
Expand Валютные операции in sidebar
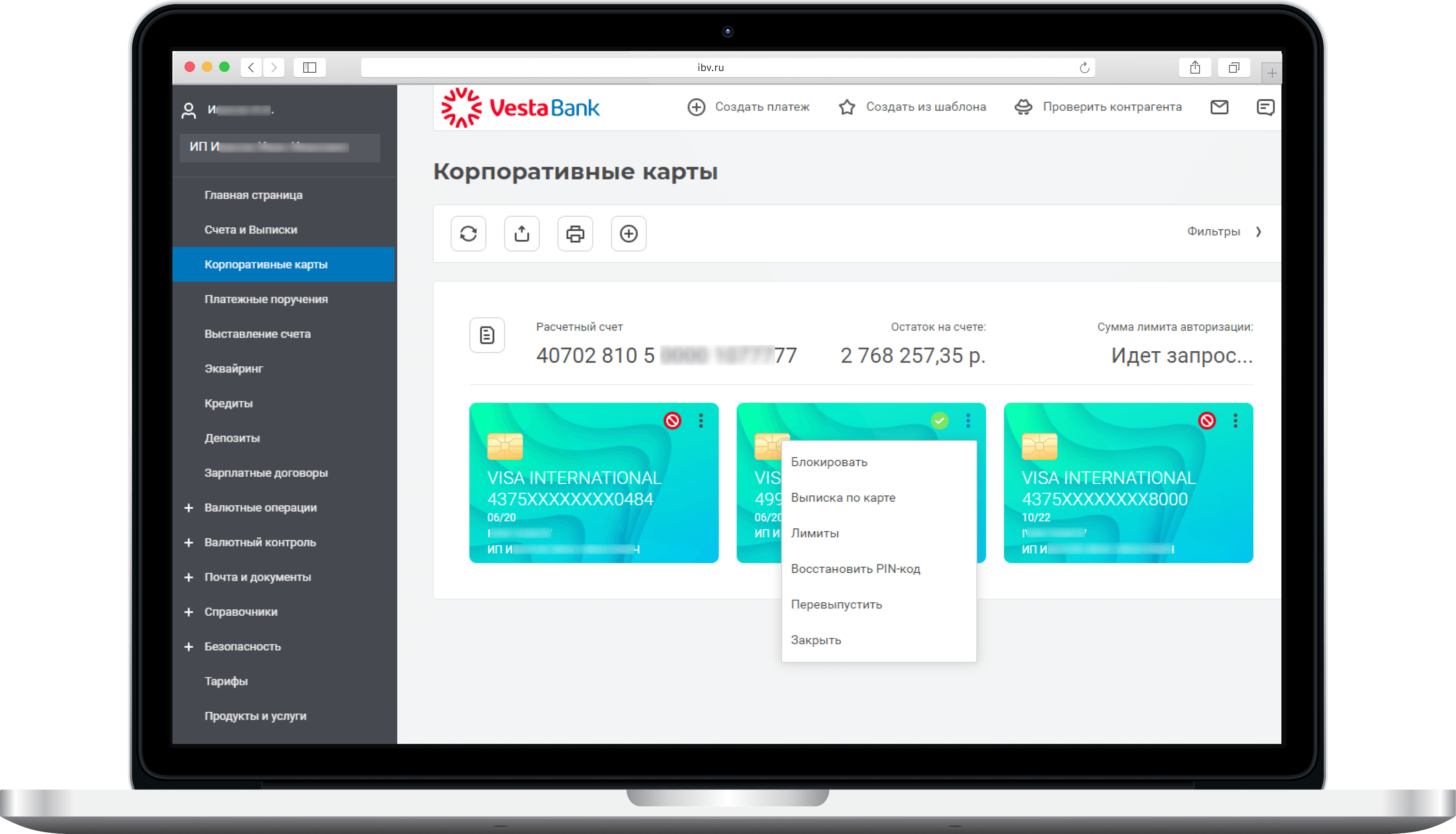(188, 508)
